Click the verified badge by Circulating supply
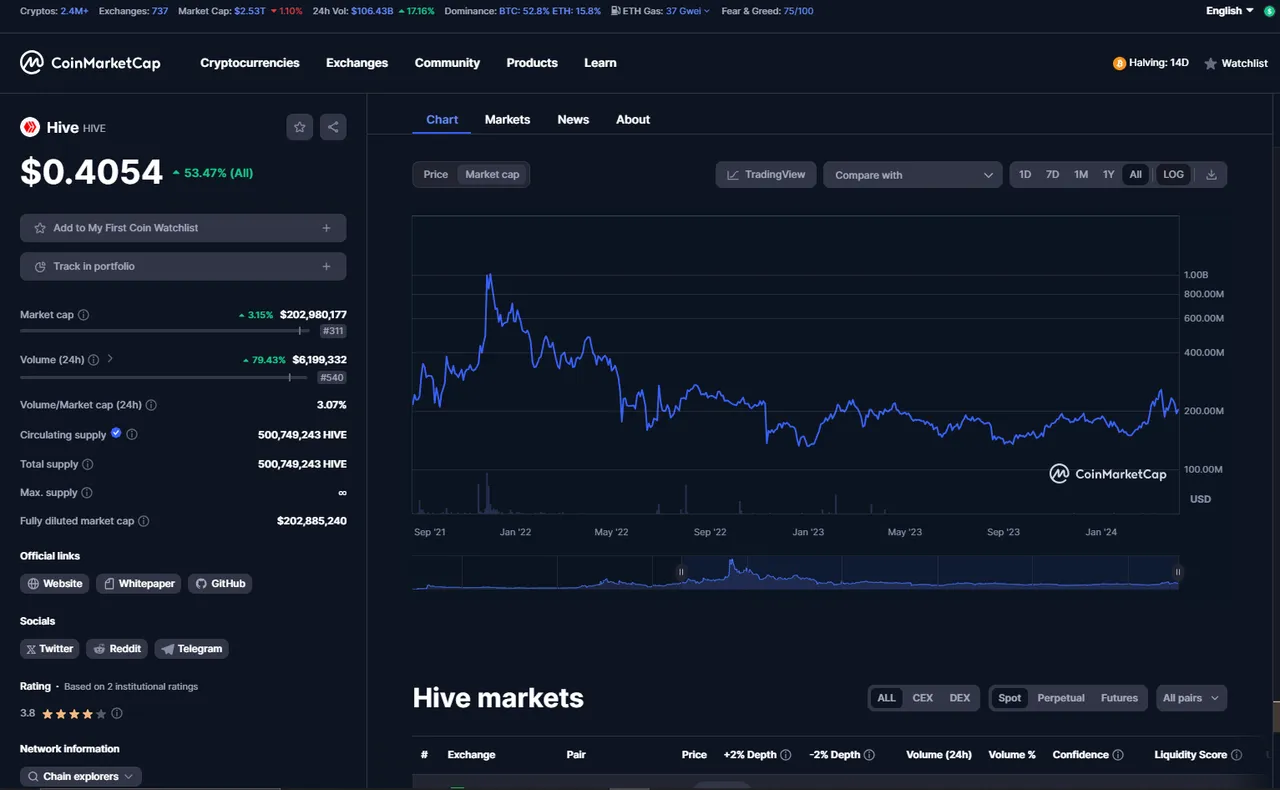 coord(116,434)
